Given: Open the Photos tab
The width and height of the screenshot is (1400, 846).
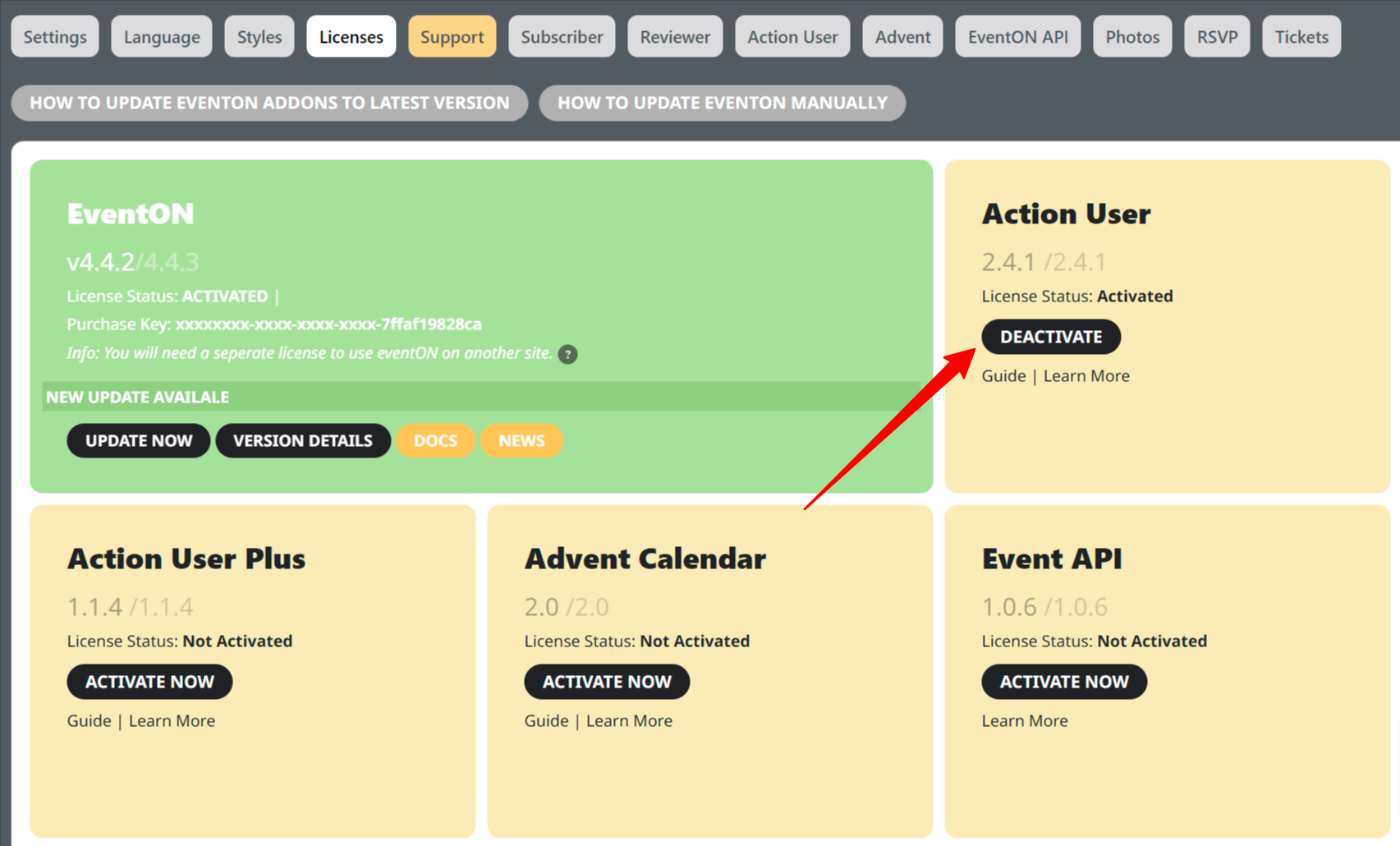Looking at the screenshot, I should (1132, 37).
